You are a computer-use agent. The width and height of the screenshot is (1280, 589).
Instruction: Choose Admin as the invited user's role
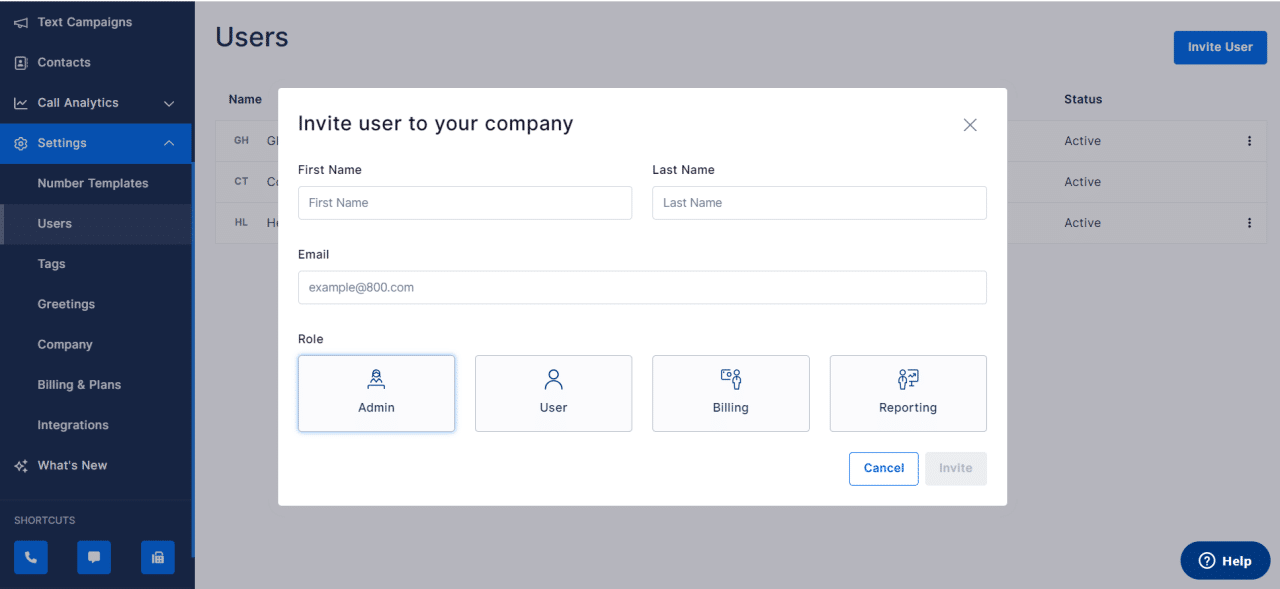pos(376,393)
